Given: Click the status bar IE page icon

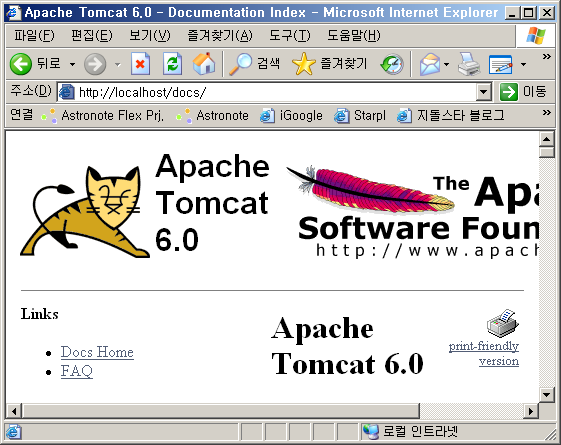Looking at the screenshot, I should click(14, 432).
